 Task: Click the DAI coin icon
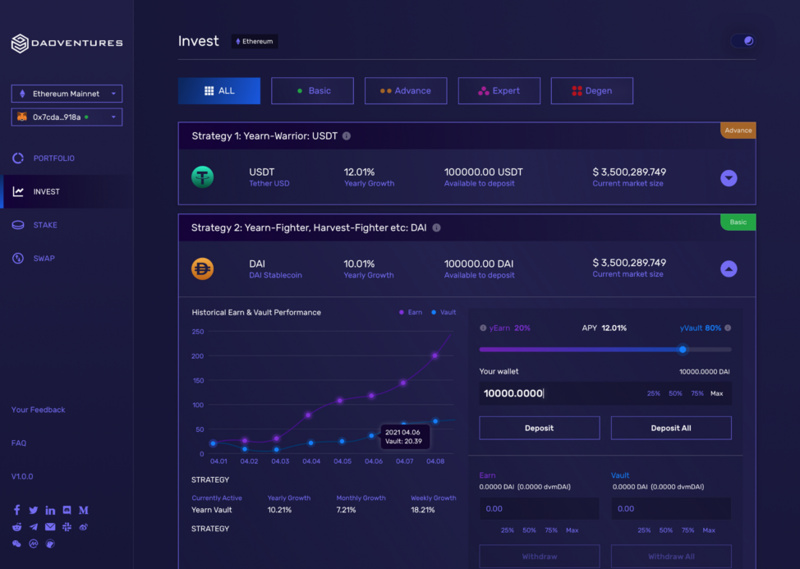point(203,269)
